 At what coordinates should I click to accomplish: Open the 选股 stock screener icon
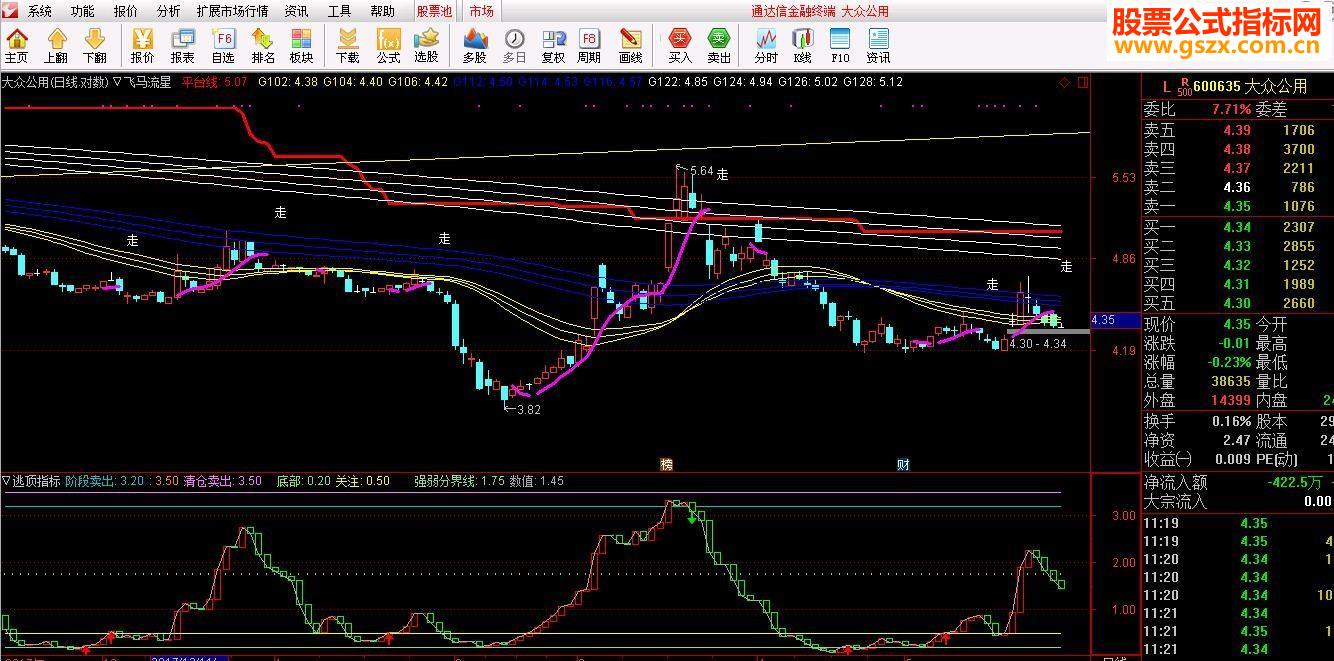(427, 46)
